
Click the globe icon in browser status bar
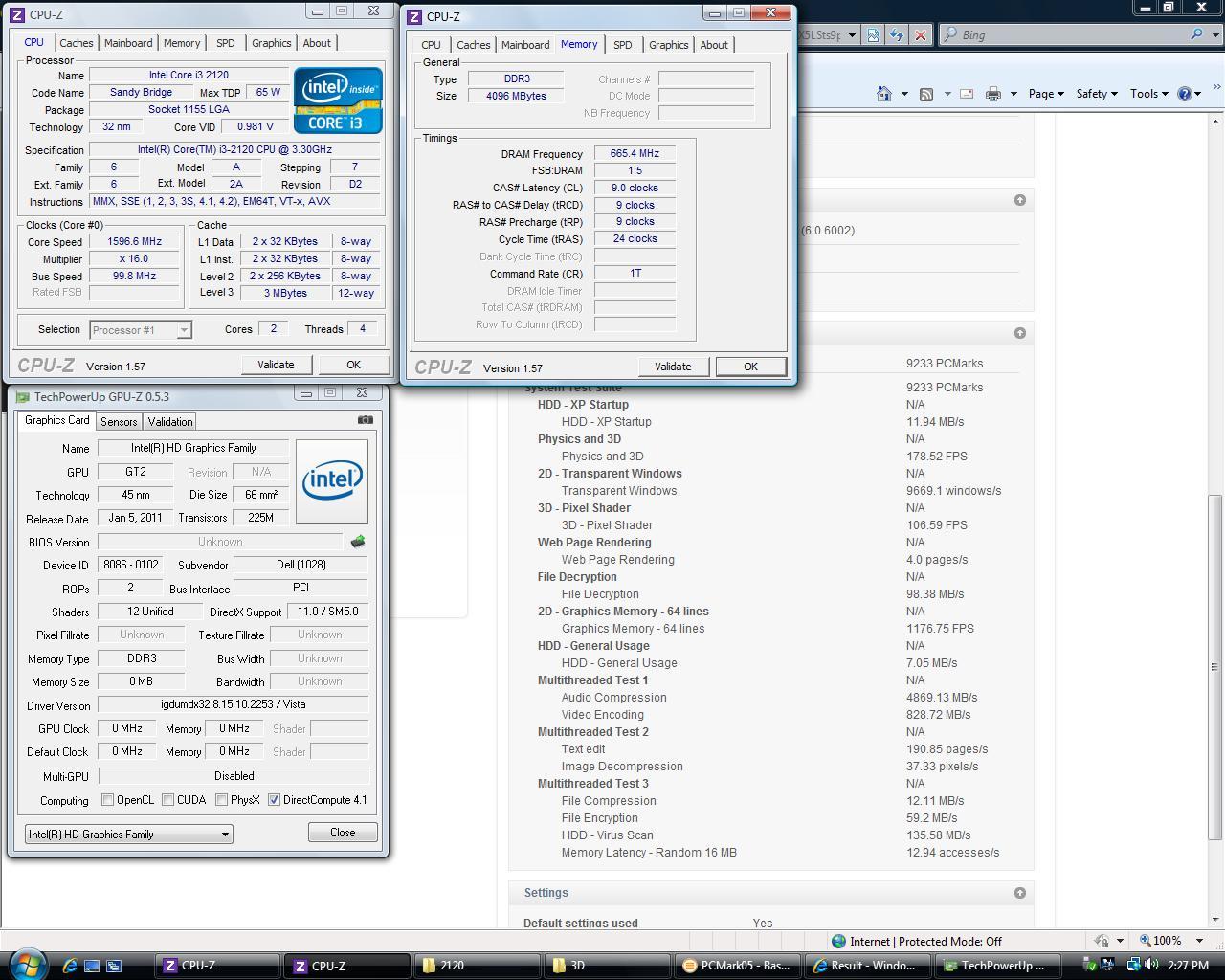[x=838, y=941]
